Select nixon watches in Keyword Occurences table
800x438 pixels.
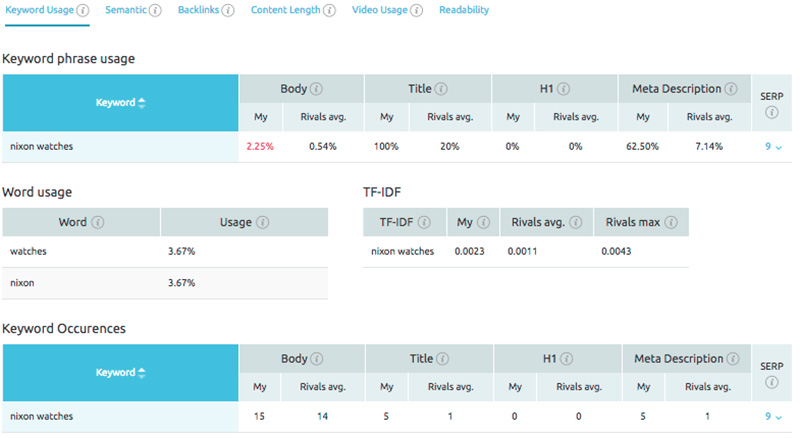(41, 417)
